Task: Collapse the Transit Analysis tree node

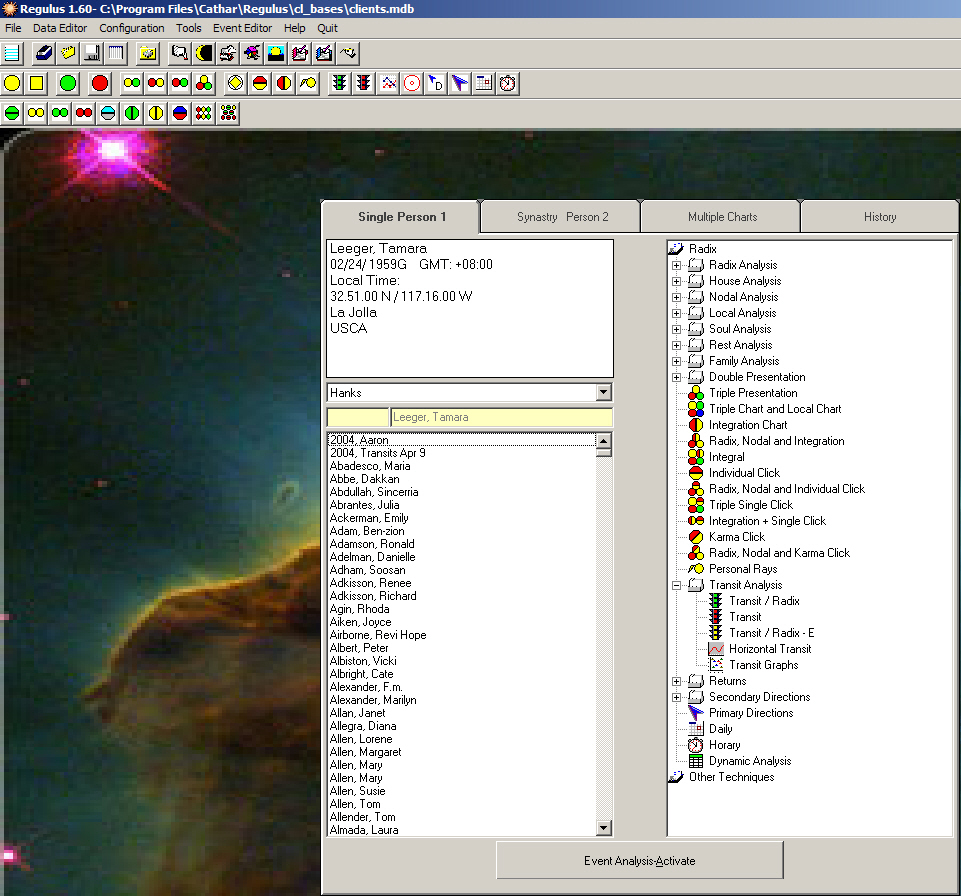Action: pyautogui.click(x=676, y=585)
